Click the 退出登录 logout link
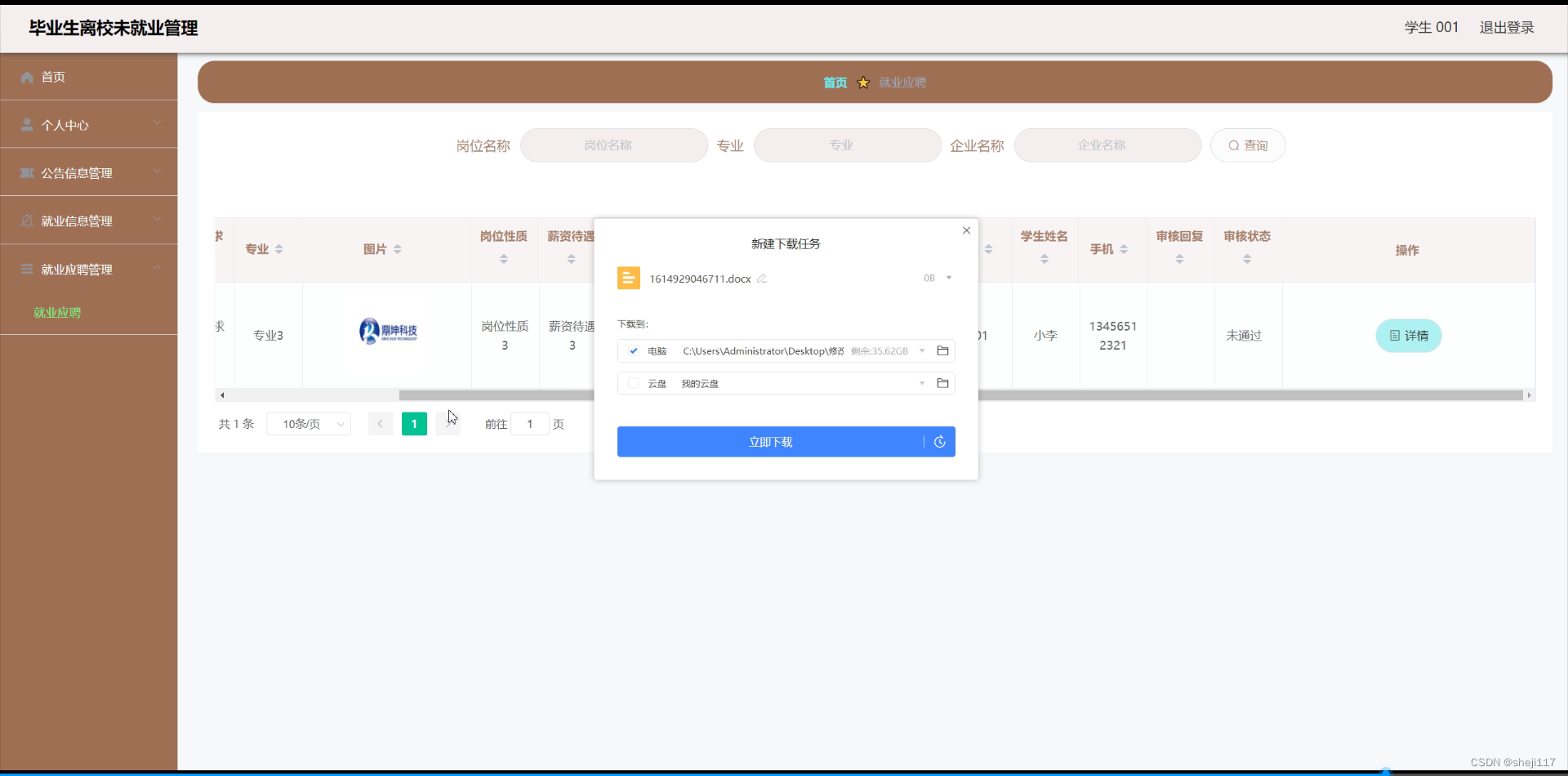 pyautogui.click(x=1507, y=27)
